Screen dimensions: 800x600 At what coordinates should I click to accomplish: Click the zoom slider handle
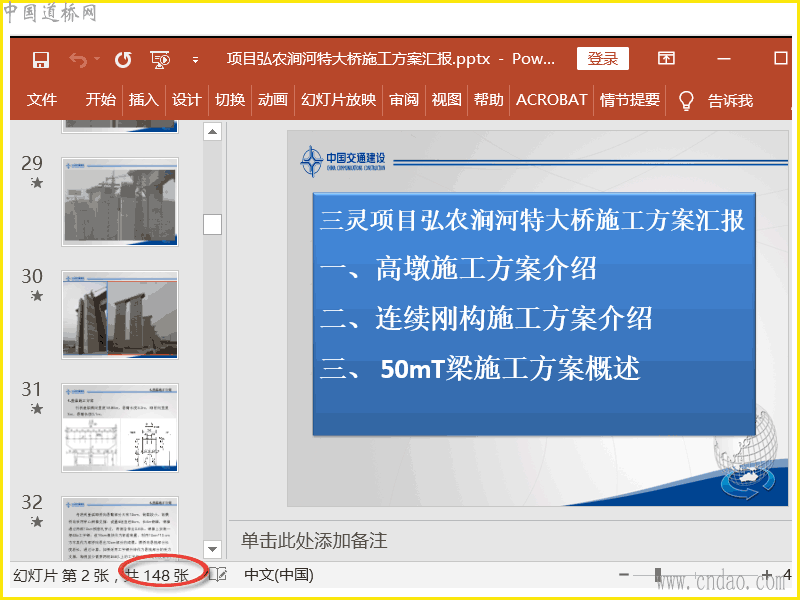point(658,575)
